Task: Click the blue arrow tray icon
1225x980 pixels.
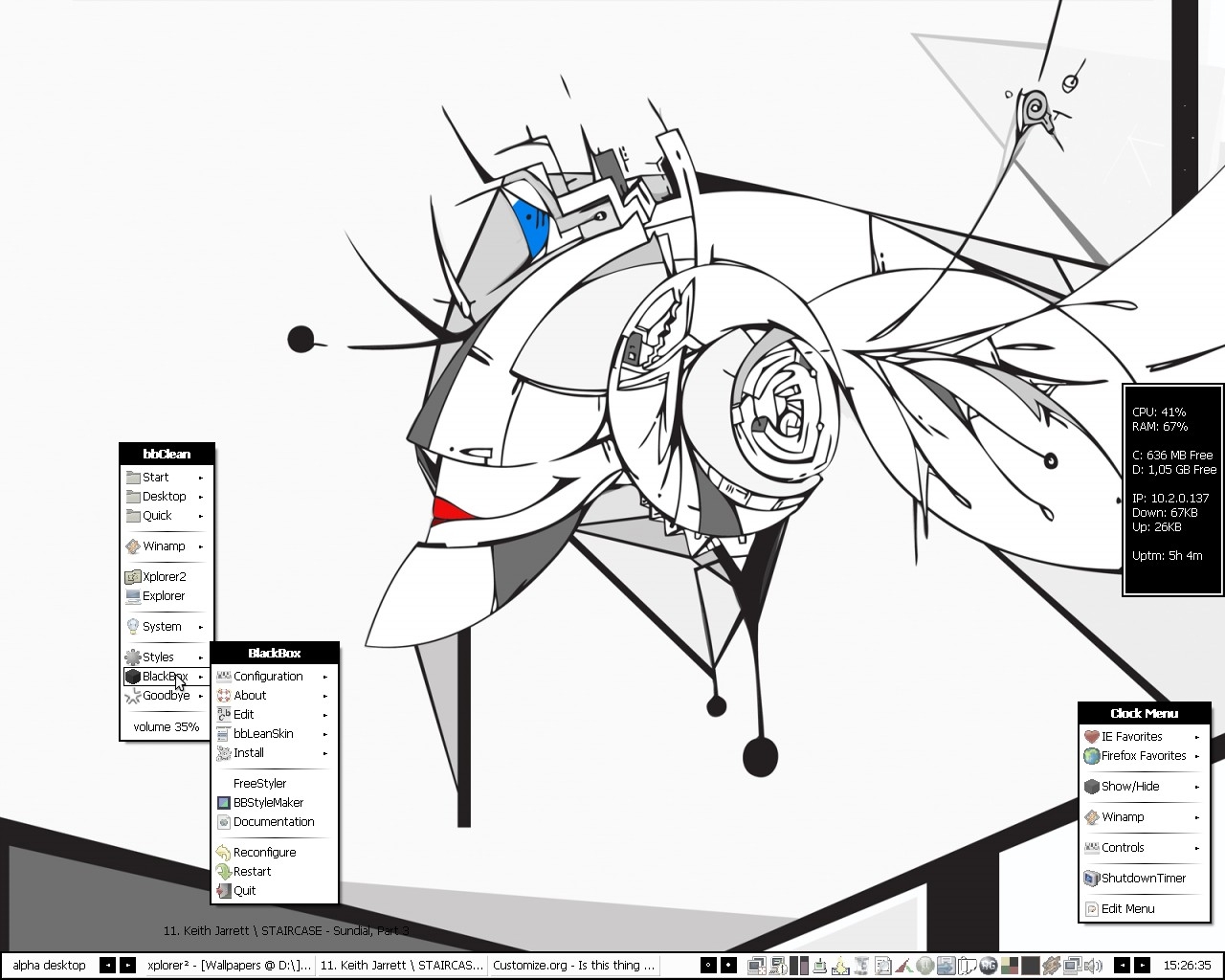Action: click(x=946, y=966)
